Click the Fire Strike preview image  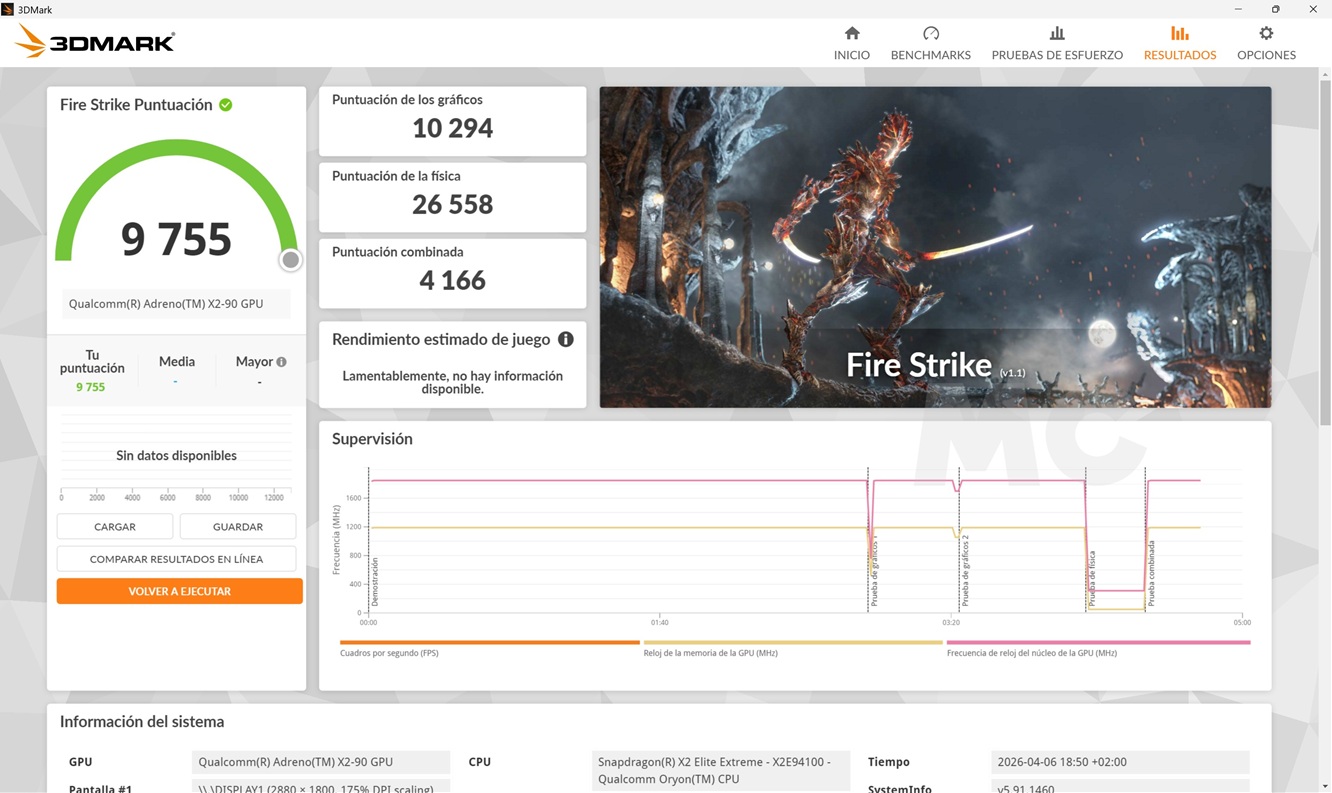934,247
